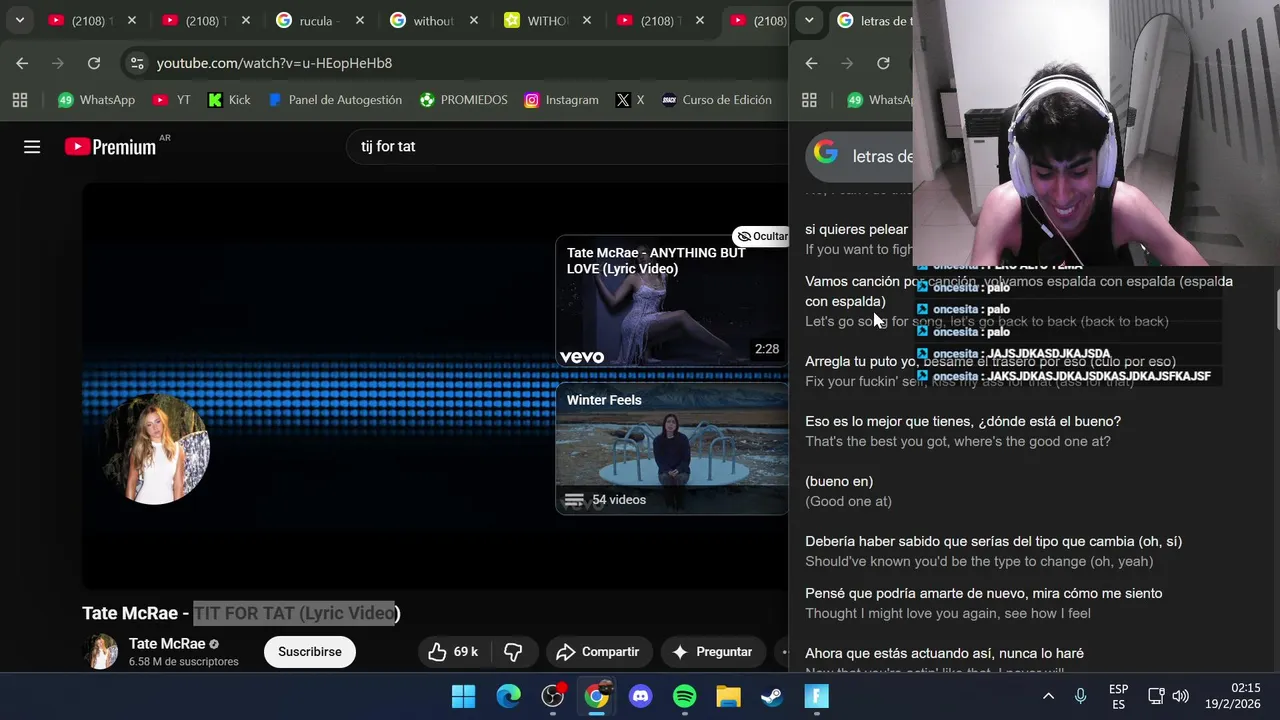Go back in the YouTube window
Image resolution: width=1280 pixels, height=720 pixels.
click(x=22, y=63)
